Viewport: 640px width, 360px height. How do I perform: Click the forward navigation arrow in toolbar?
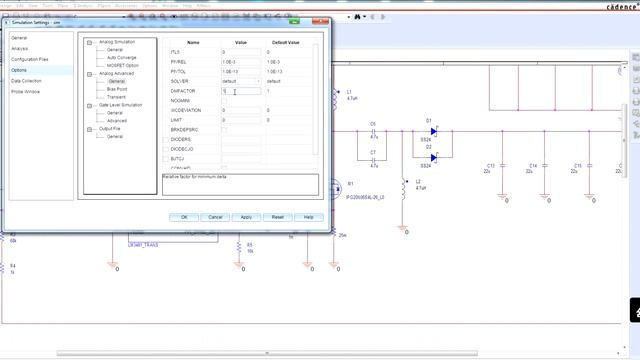click(383, 17)
